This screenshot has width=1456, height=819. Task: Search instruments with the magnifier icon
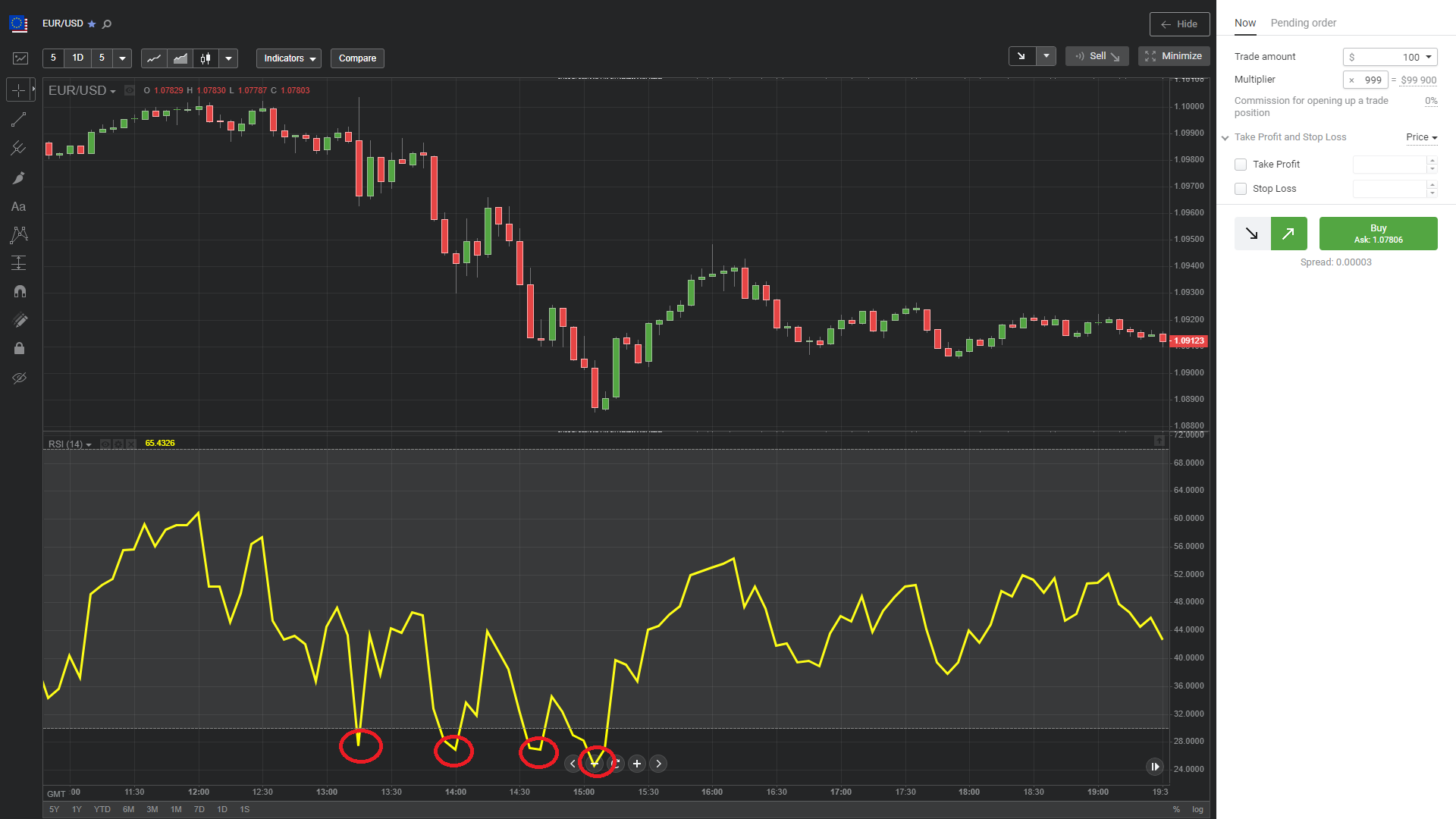coord(107,24)
